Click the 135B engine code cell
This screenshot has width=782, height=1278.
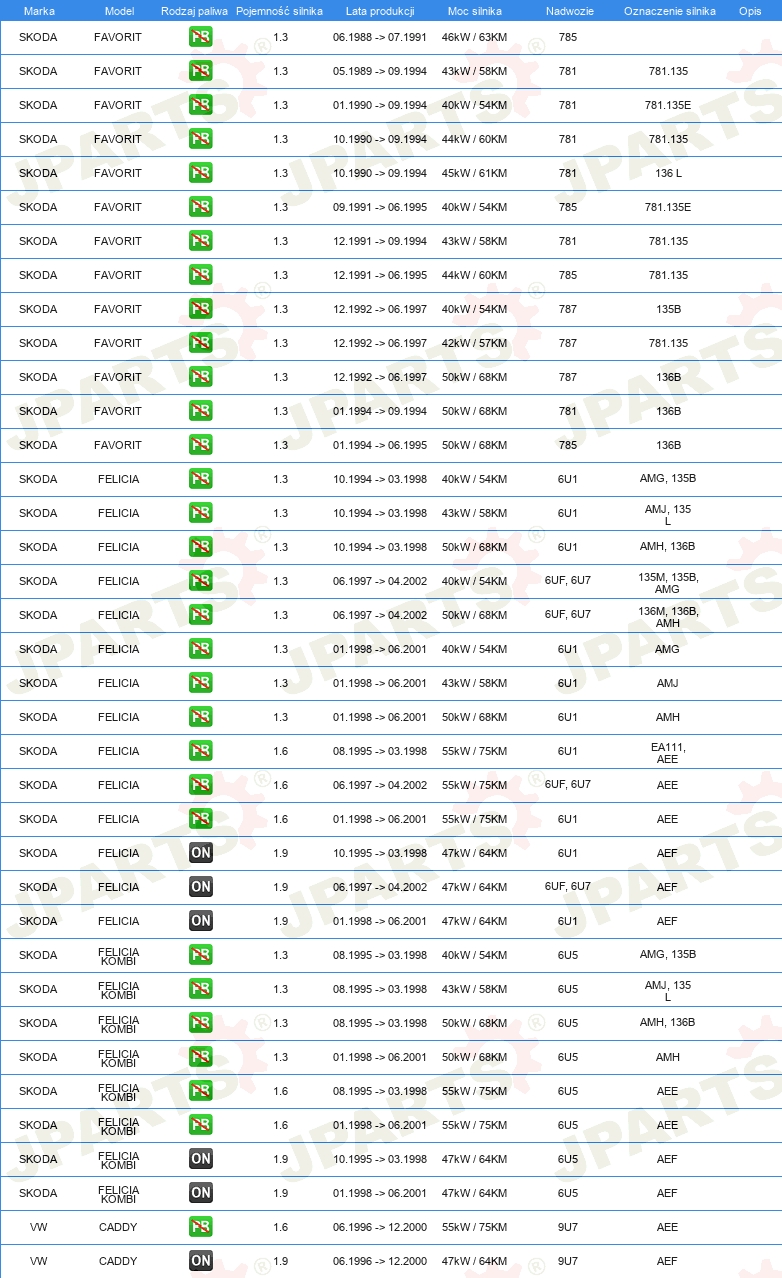click(x=668, y=309)
